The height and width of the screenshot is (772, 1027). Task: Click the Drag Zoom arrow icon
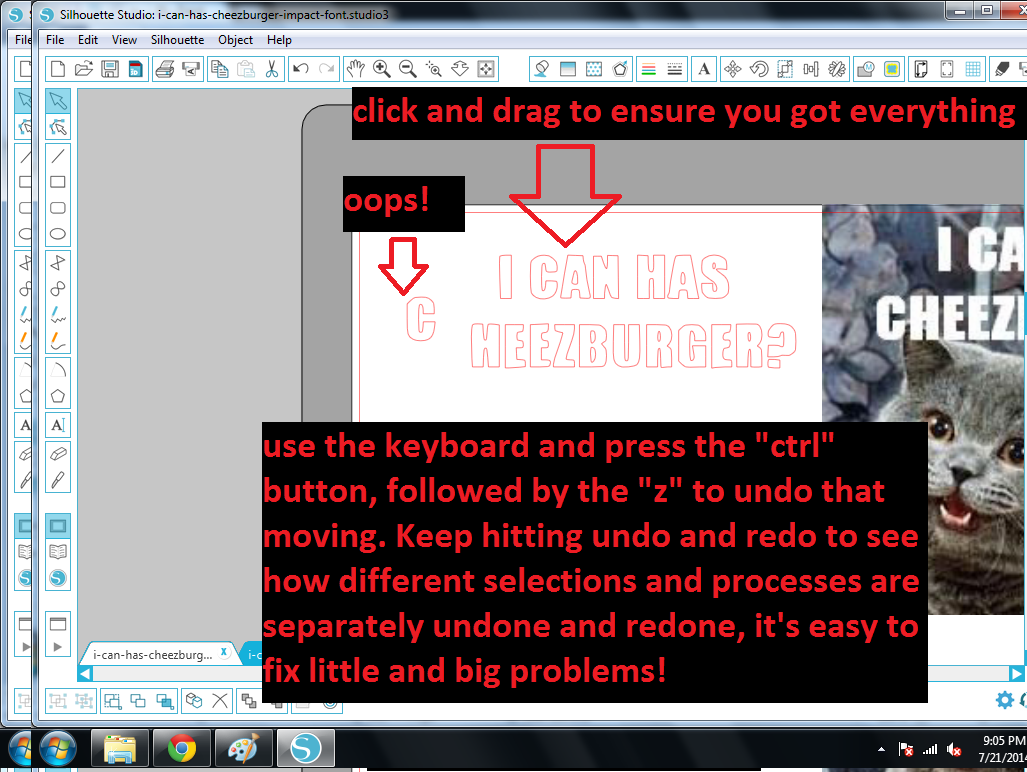coord(460,69)
